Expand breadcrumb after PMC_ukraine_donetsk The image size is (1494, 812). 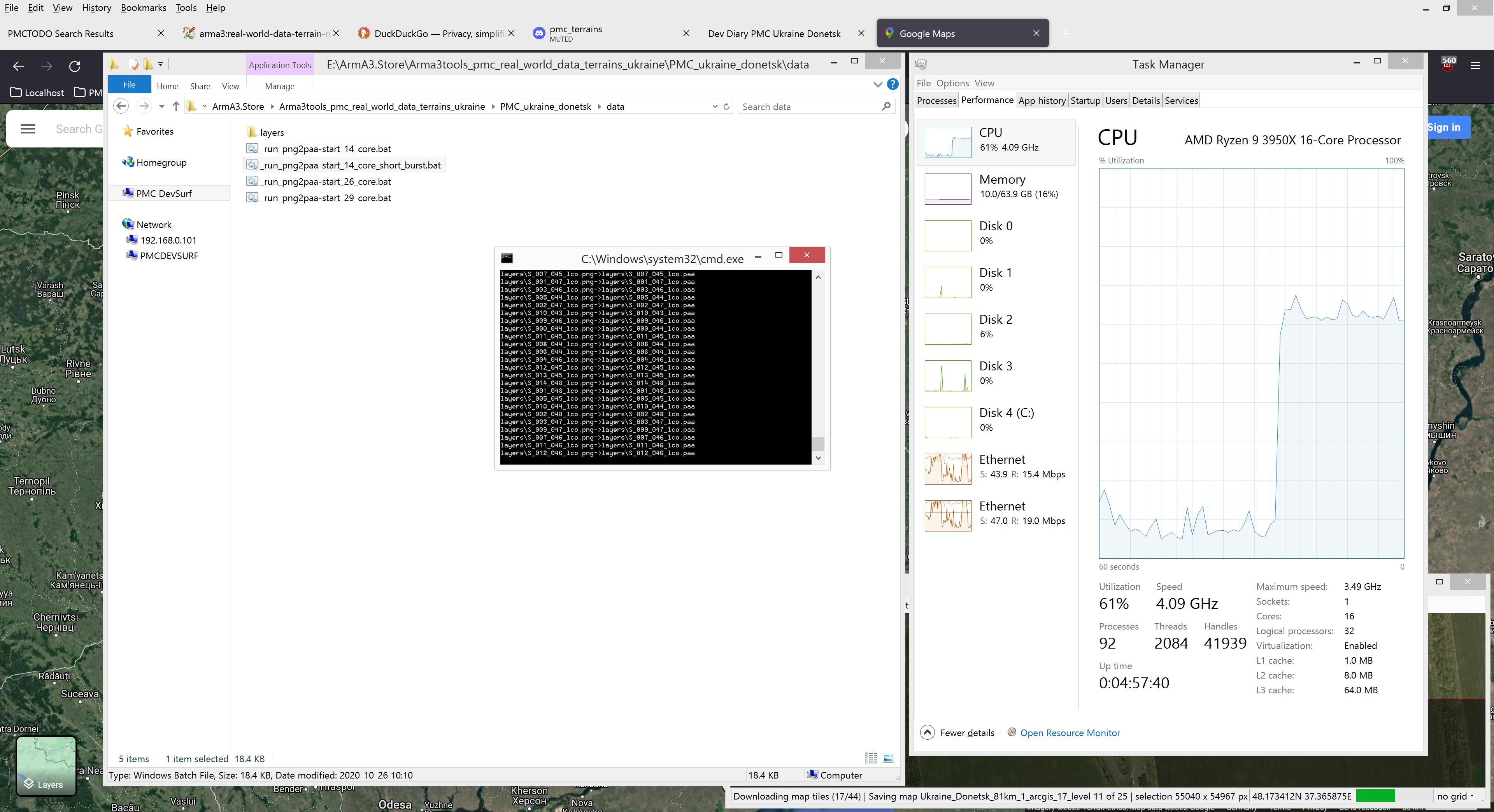599,106
